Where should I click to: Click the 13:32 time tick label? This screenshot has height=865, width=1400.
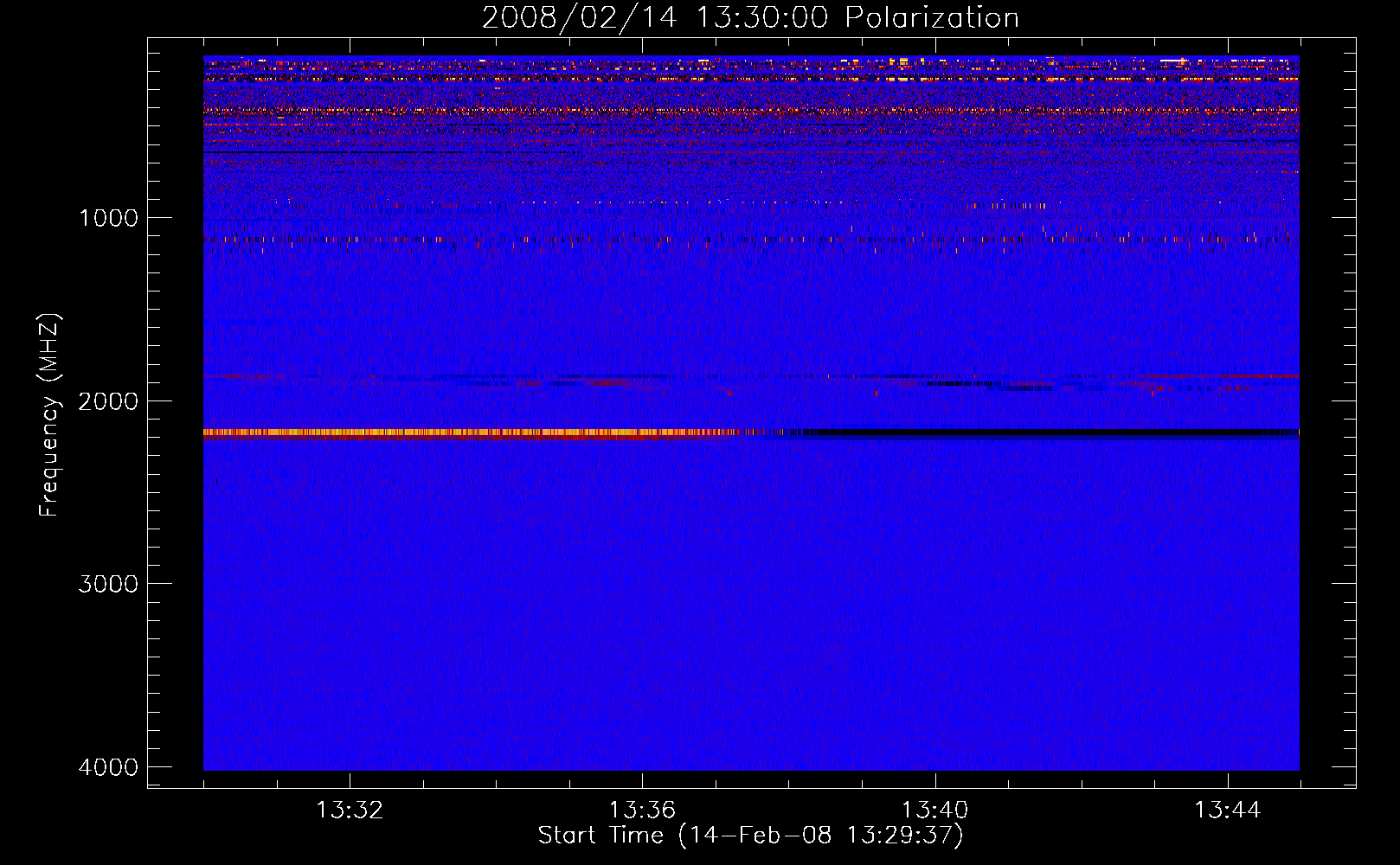point(350,811)
